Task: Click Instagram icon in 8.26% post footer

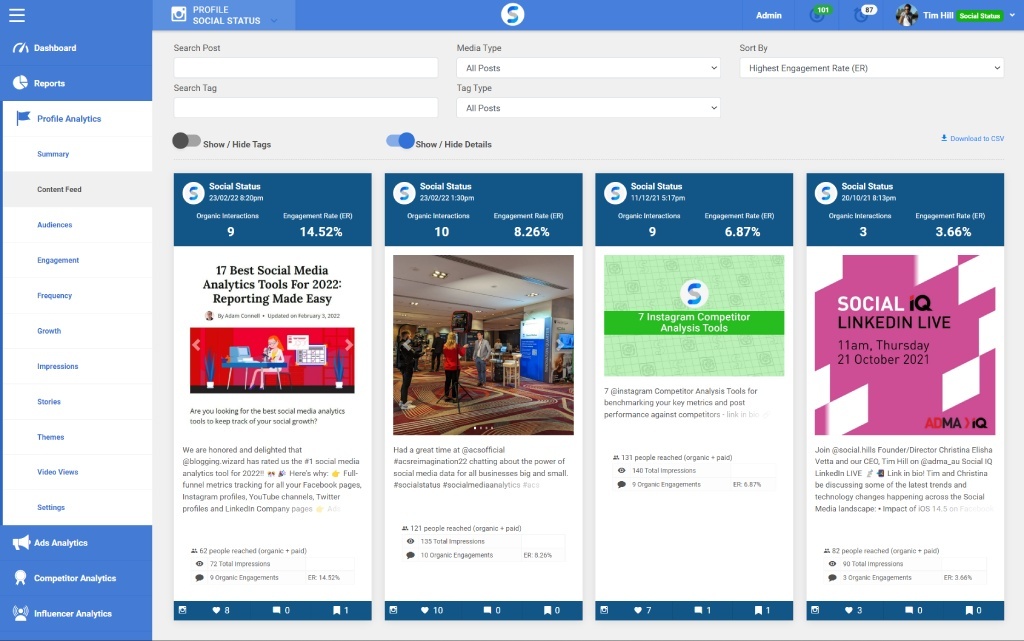Action: pyautogui.click(x=393, y=610)
